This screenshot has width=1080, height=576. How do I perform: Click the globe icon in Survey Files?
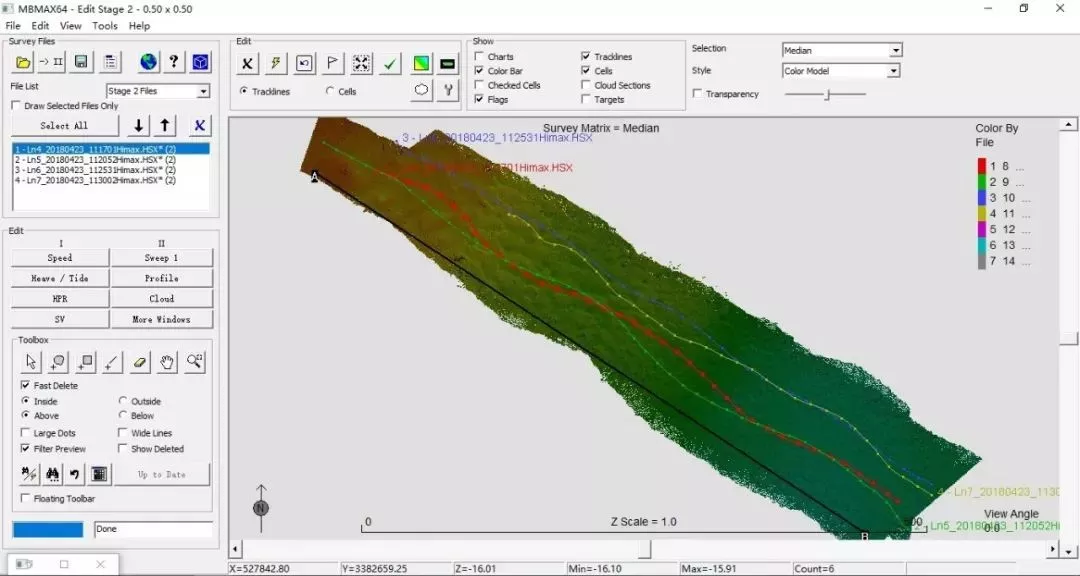(148, 62)
